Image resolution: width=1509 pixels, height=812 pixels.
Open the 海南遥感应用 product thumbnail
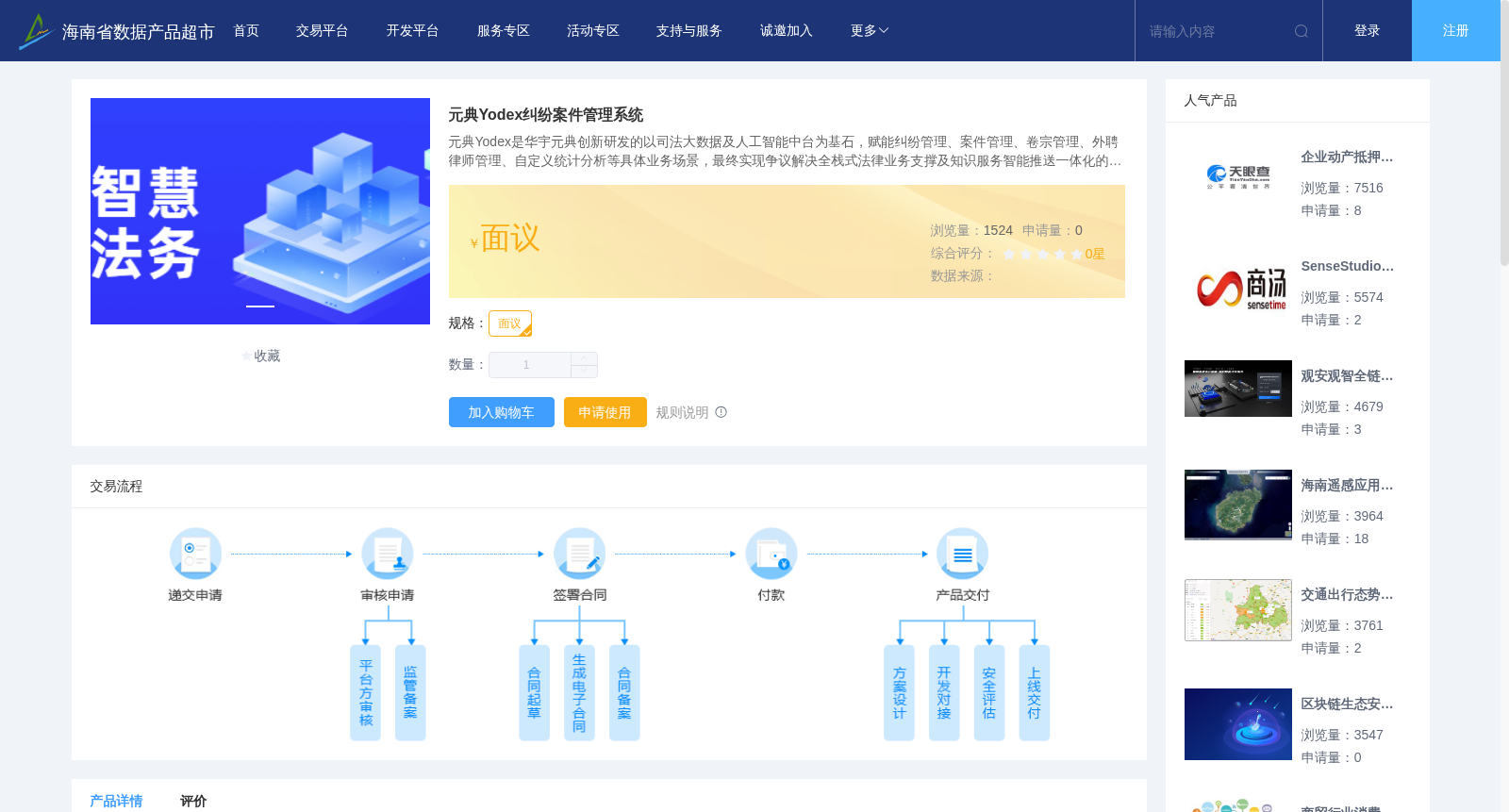click(x=1238, y=505)
